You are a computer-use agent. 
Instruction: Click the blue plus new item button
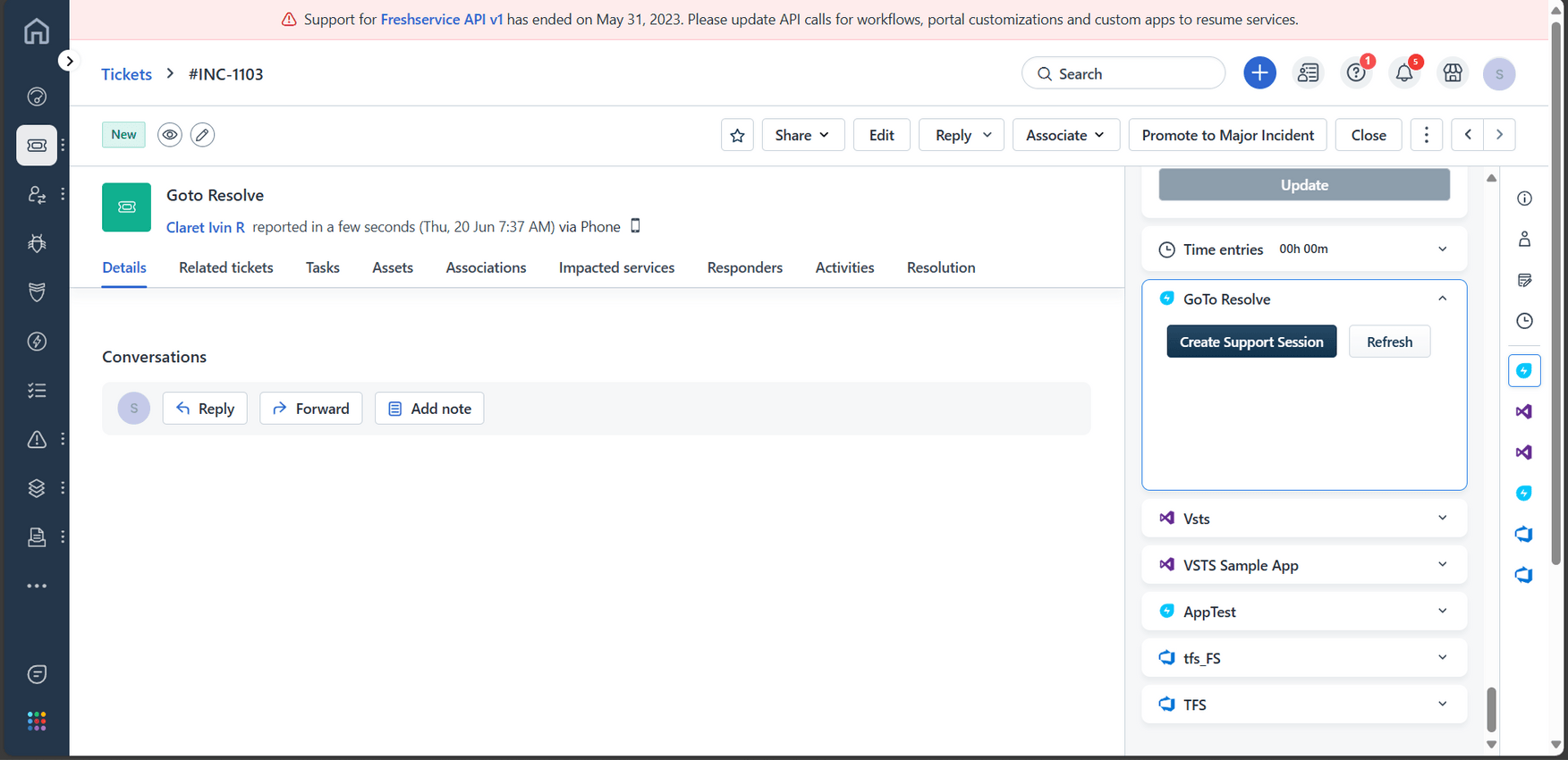1259,73
